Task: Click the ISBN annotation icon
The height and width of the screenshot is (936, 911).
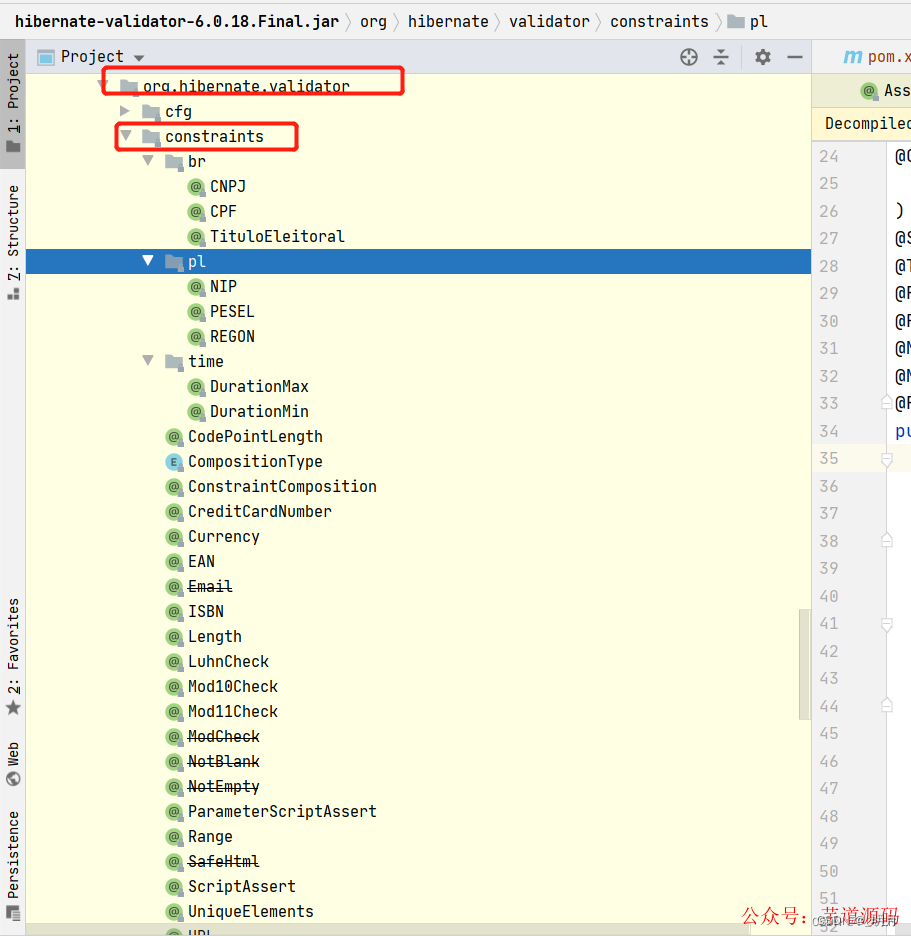Action: (174, 612)
